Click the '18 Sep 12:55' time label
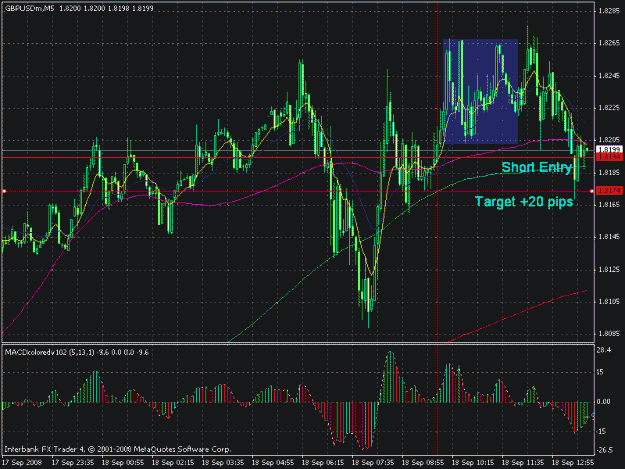 point(573,463)
